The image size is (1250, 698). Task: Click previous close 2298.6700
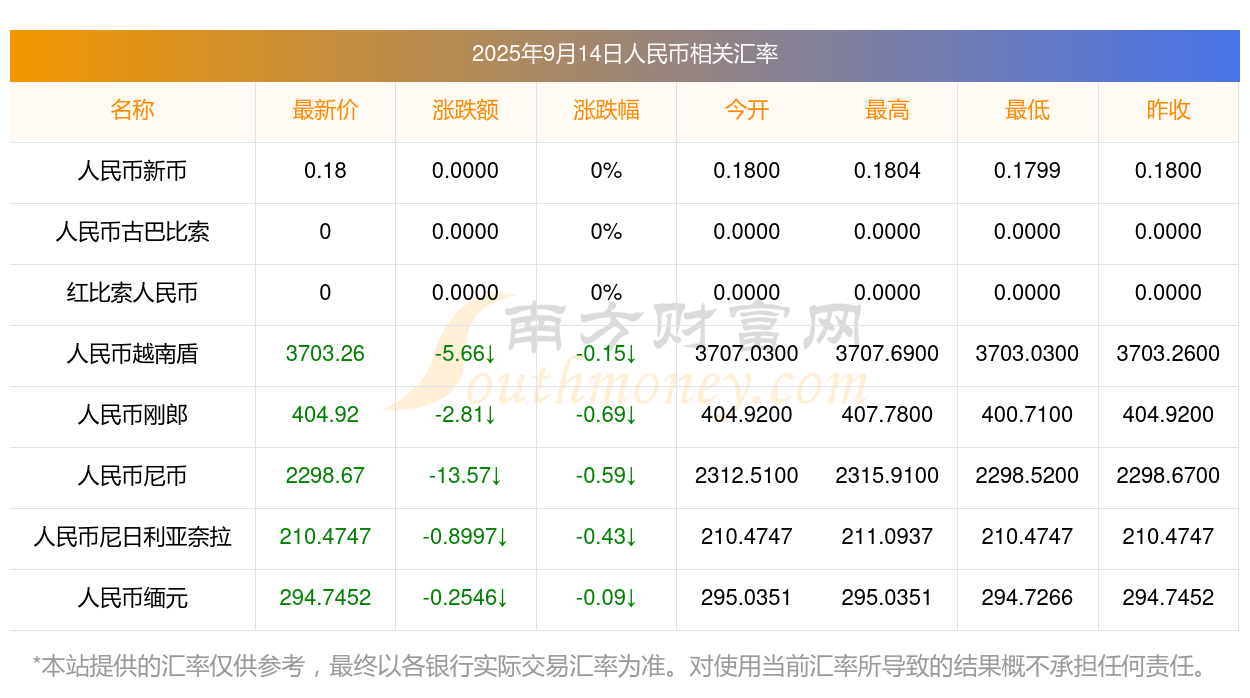tap(1168, 476)
